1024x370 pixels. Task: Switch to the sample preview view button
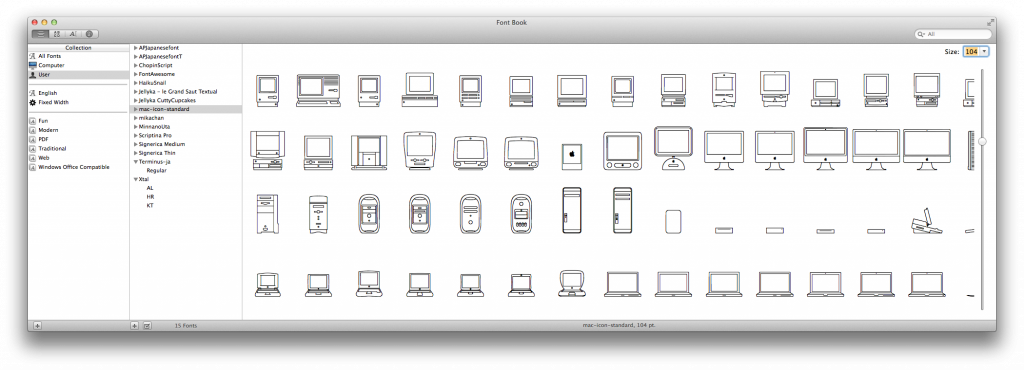(40, 34)
